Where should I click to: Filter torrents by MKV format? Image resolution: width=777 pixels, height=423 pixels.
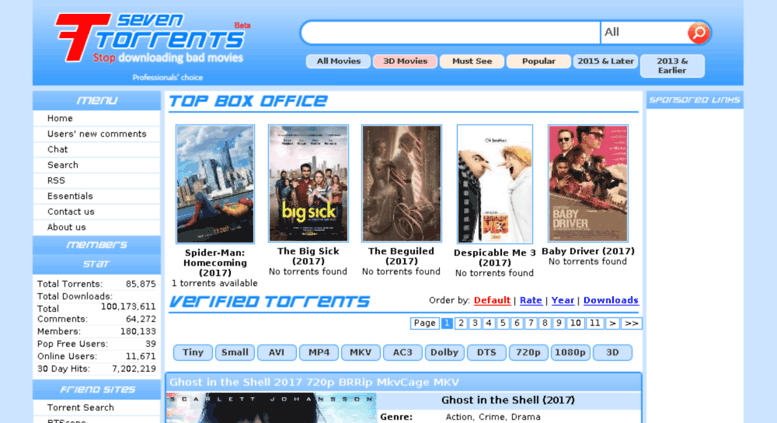360,353
